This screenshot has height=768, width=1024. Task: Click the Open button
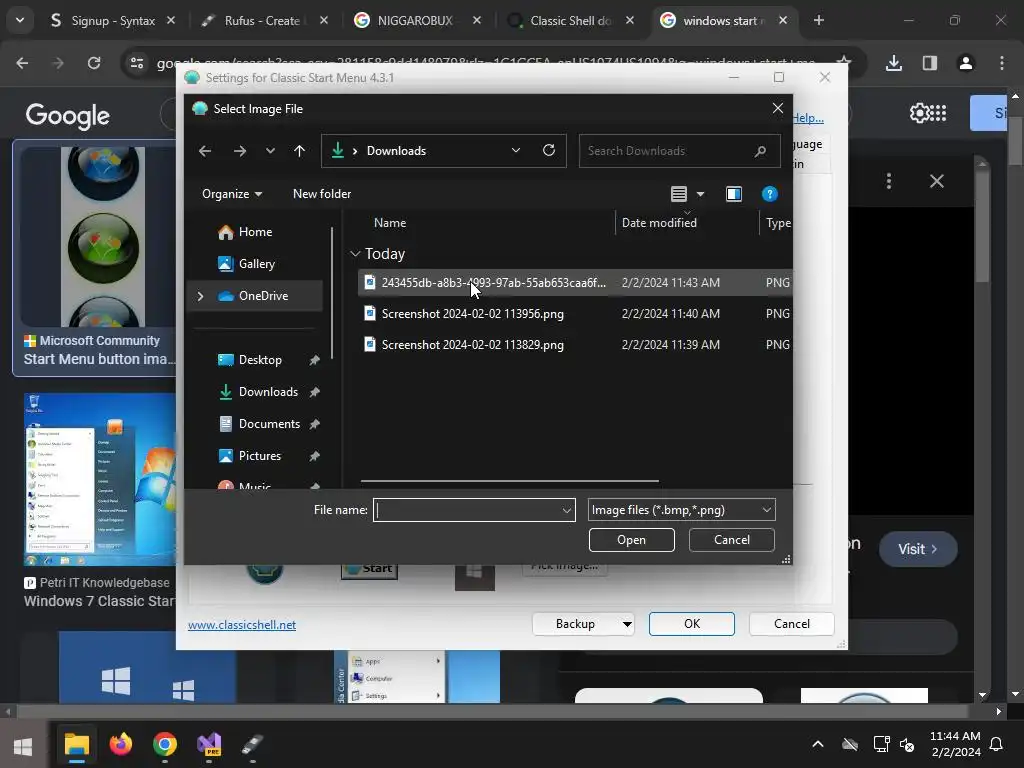(632, 540)
